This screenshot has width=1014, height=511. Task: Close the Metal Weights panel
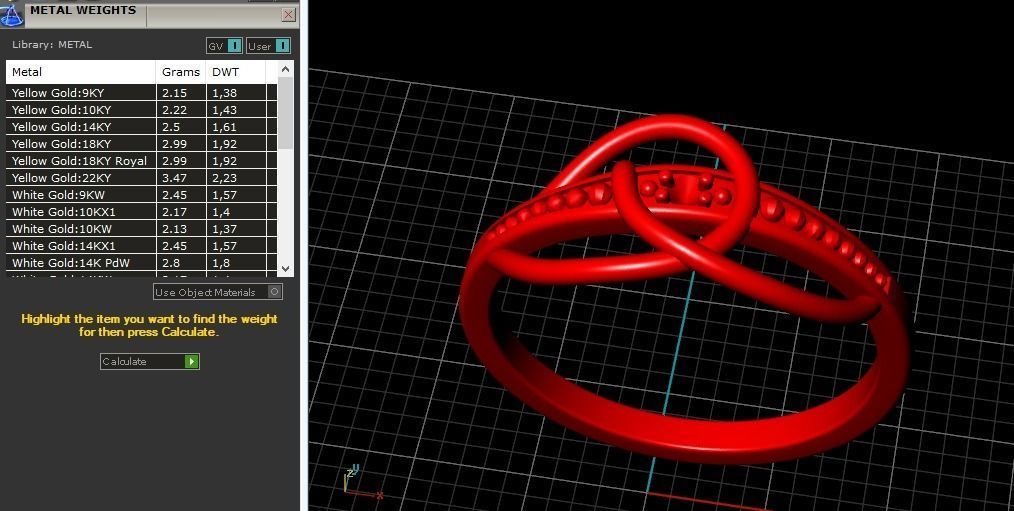(x=288, y=15)
